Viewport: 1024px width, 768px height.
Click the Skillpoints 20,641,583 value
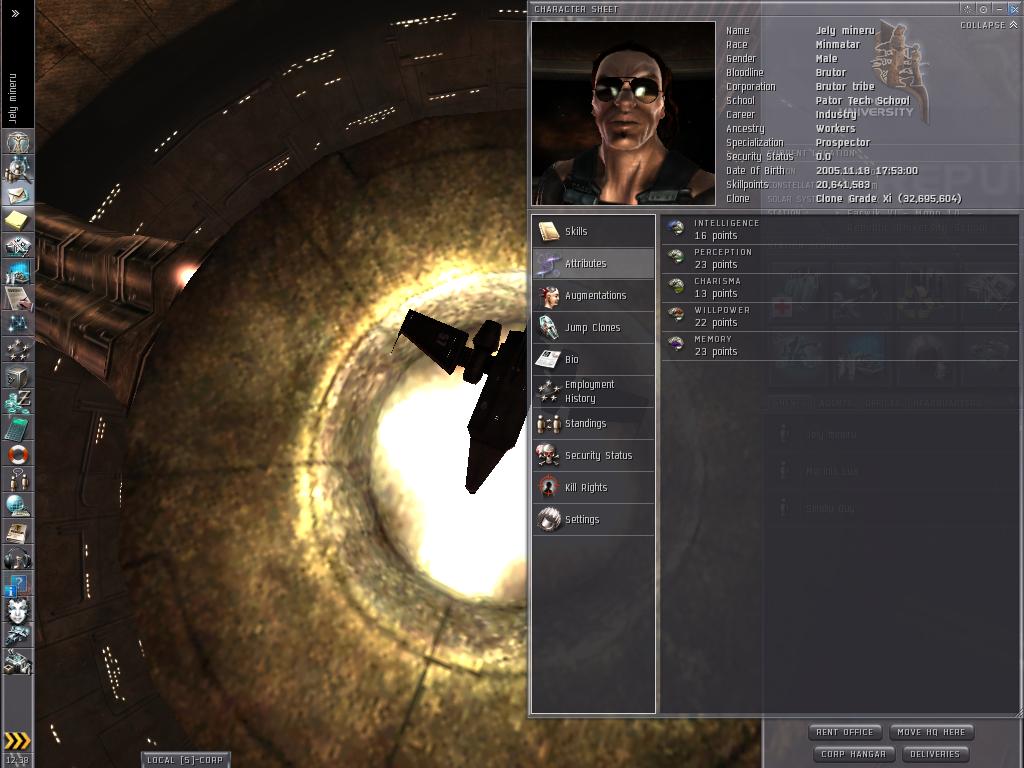click(842, 184)
